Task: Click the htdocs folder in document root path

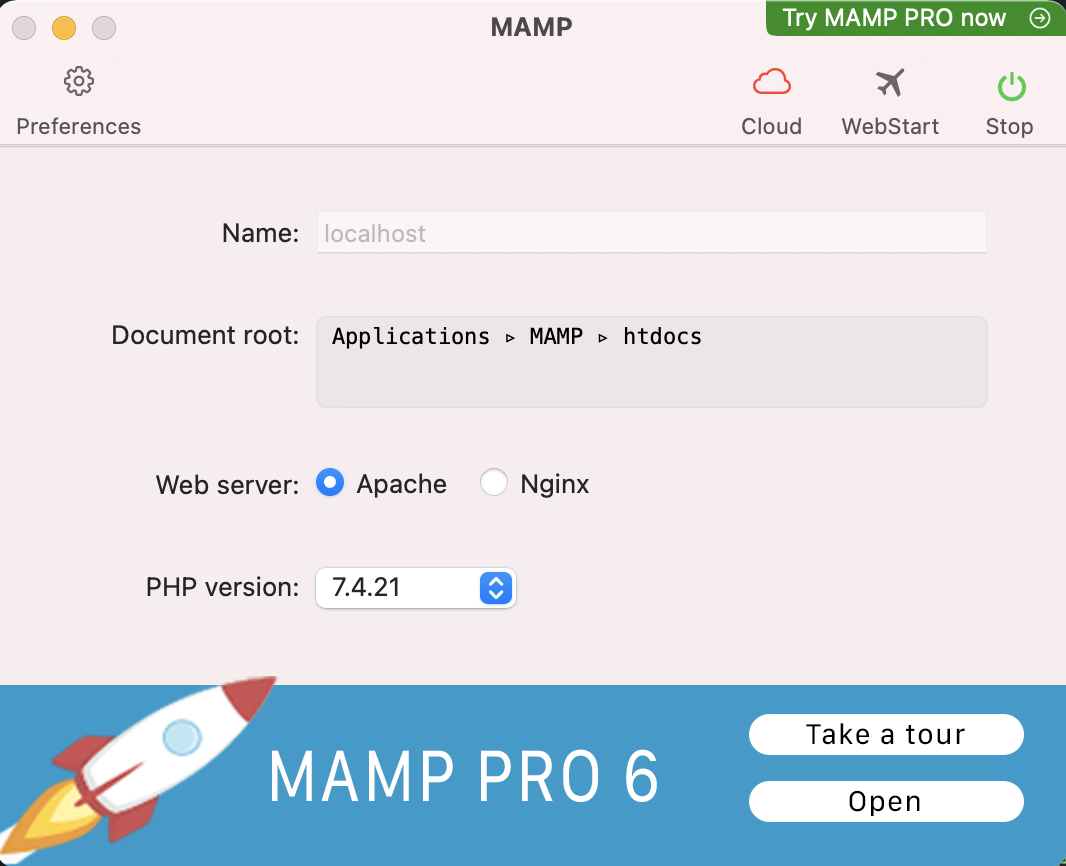Action: click(x=662, y=337)
